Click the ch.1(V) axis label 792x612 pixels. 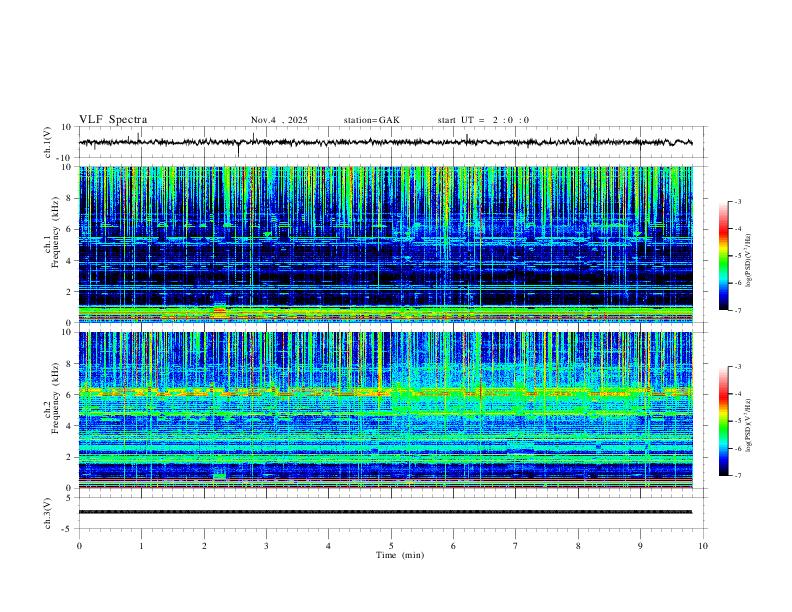(47, 142)
